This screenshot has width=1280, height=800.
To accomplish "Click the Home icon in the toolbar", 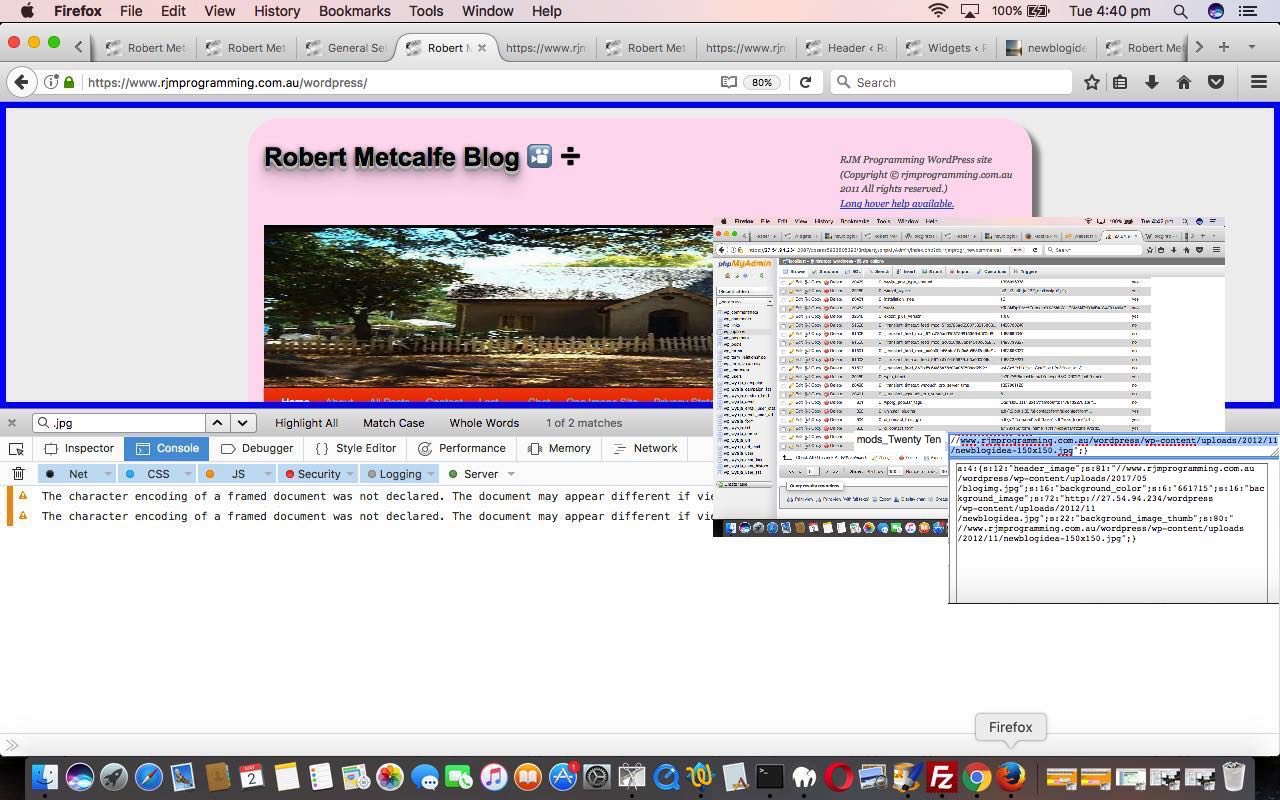I will point(1184,82).
